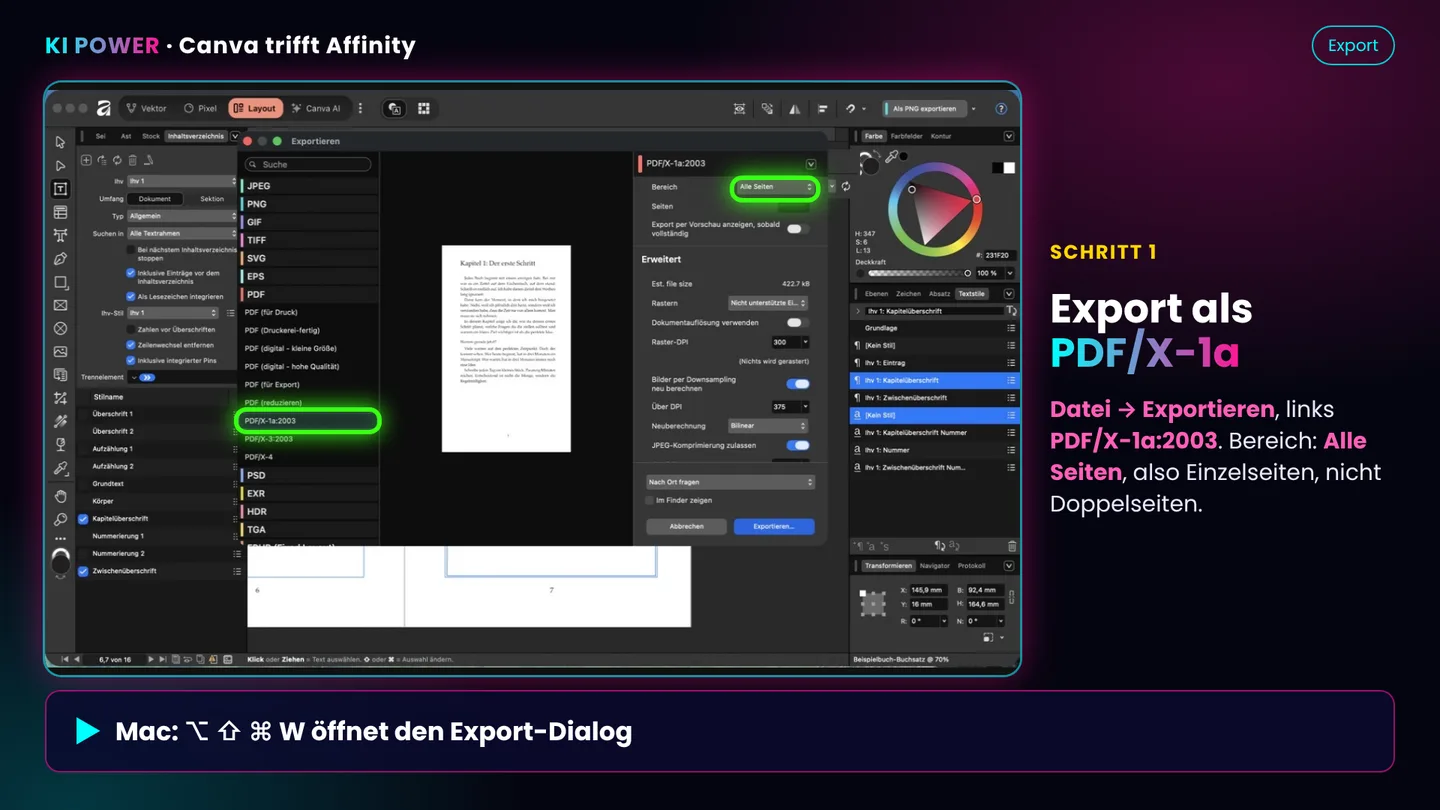
Task: Open the 'Alle Seiten' Bereich dropdown
Action: click(775, 187)
